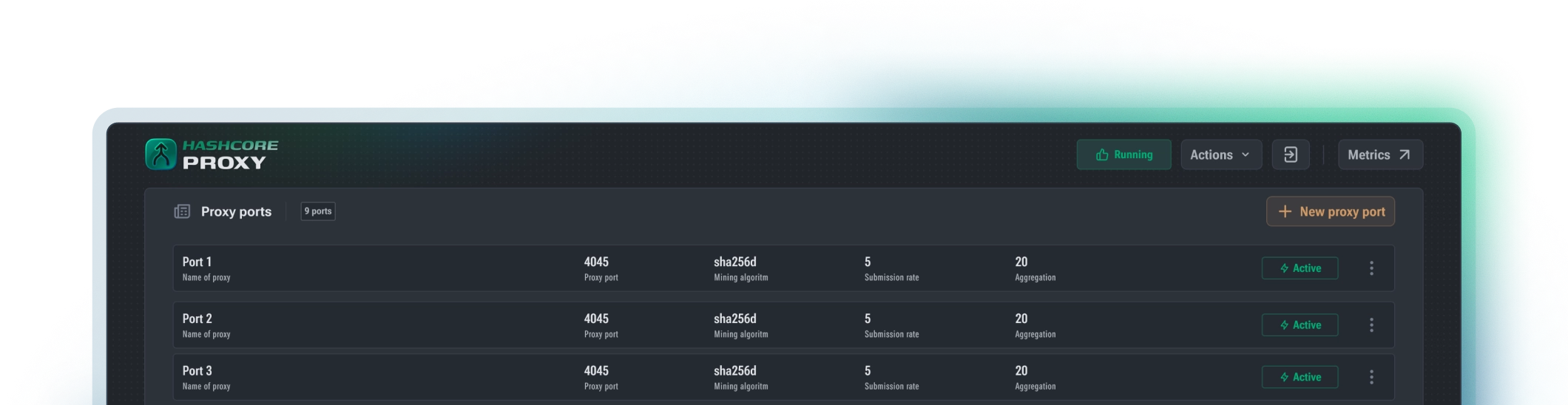Open the three-dot menu for Port 3
The width and height of the screenshot is (1568, 405).
click(1371, 377)
